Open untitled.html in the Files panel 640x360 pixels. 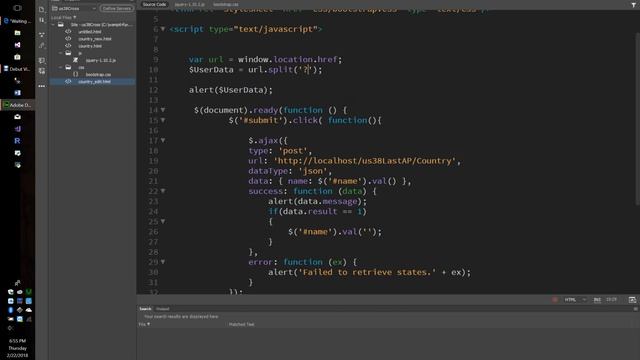(90, 32)
